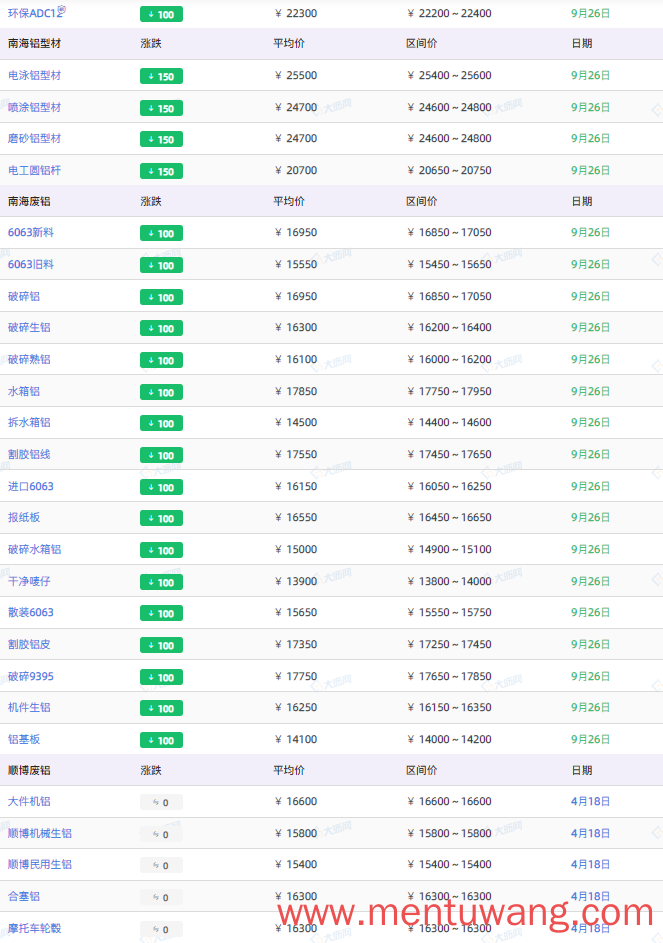Click the grey 0 change badge for 大件机铝
This screenshot has height=943, width=663.
(x=161, y=802)
